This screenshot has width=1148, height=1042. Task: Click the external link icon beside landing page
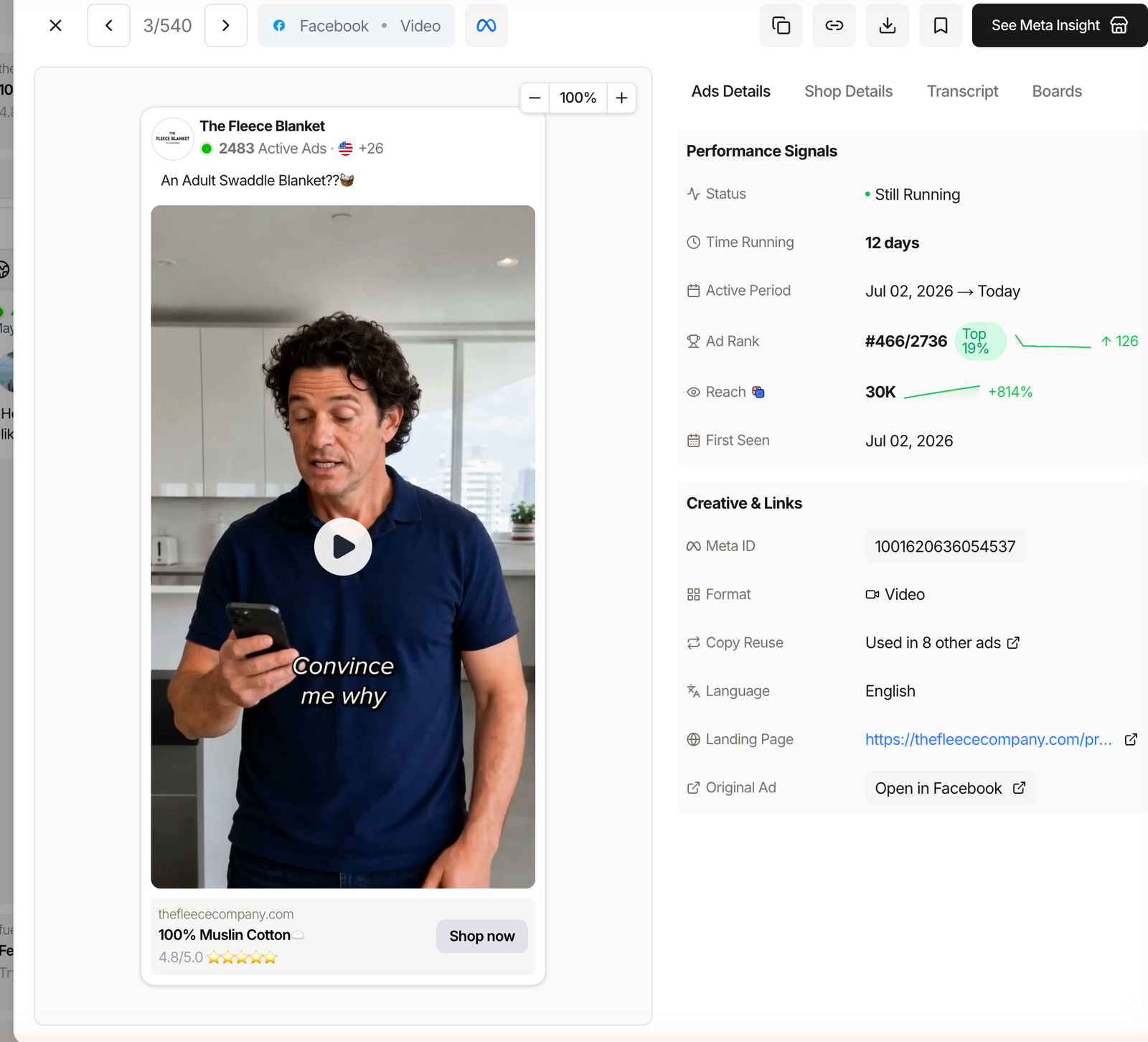[1131, 740]
